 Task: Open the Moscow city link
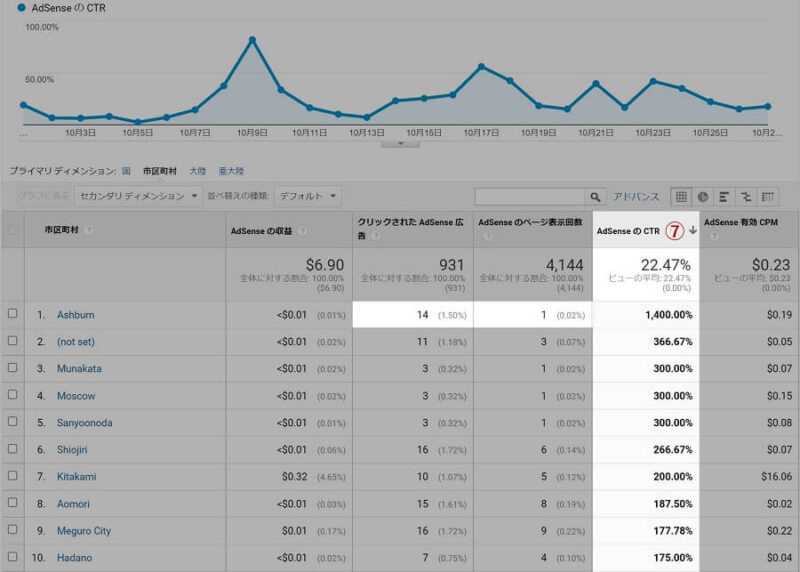click(x=76, y=396)
